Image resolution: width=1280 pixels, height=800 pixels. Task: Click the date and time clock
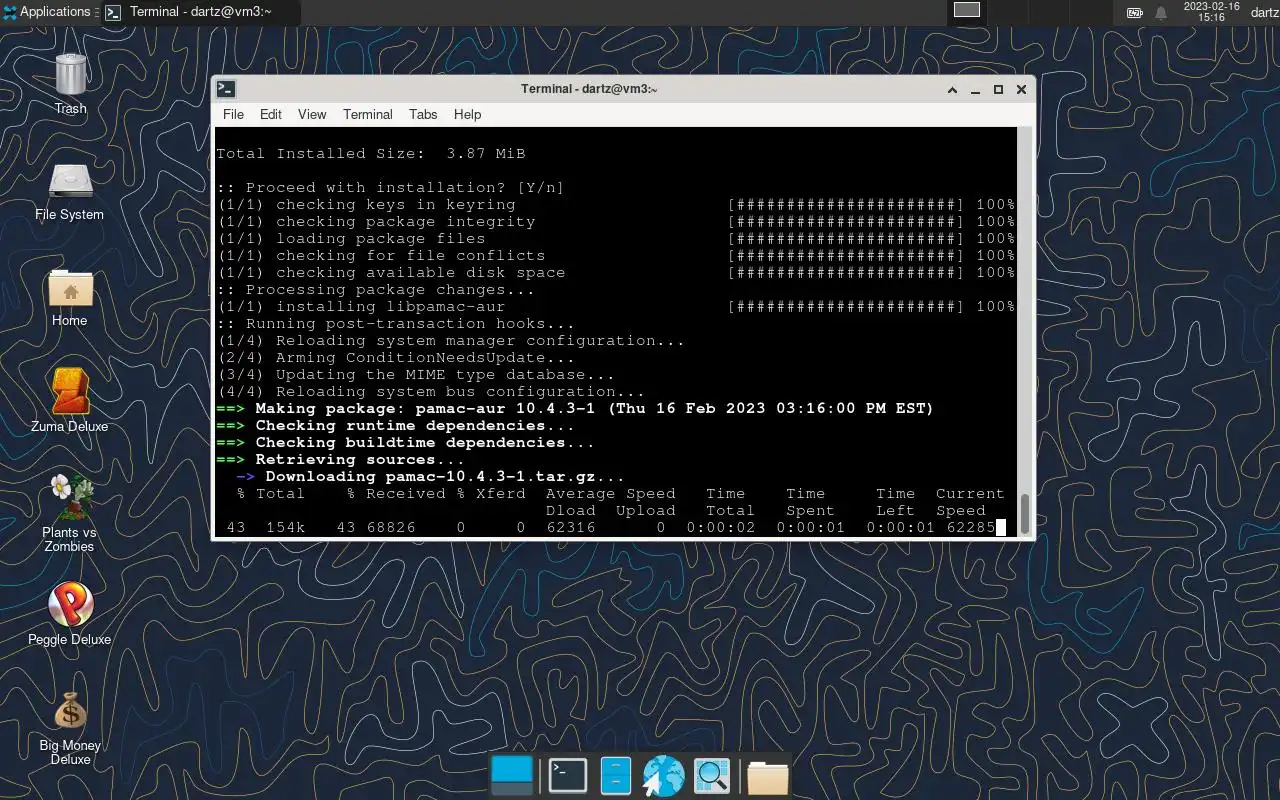tap(1211, 12)
